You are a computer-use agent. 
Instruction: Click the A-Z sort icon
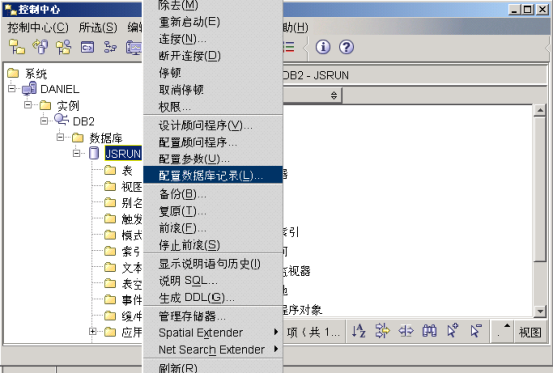point(359,331)
